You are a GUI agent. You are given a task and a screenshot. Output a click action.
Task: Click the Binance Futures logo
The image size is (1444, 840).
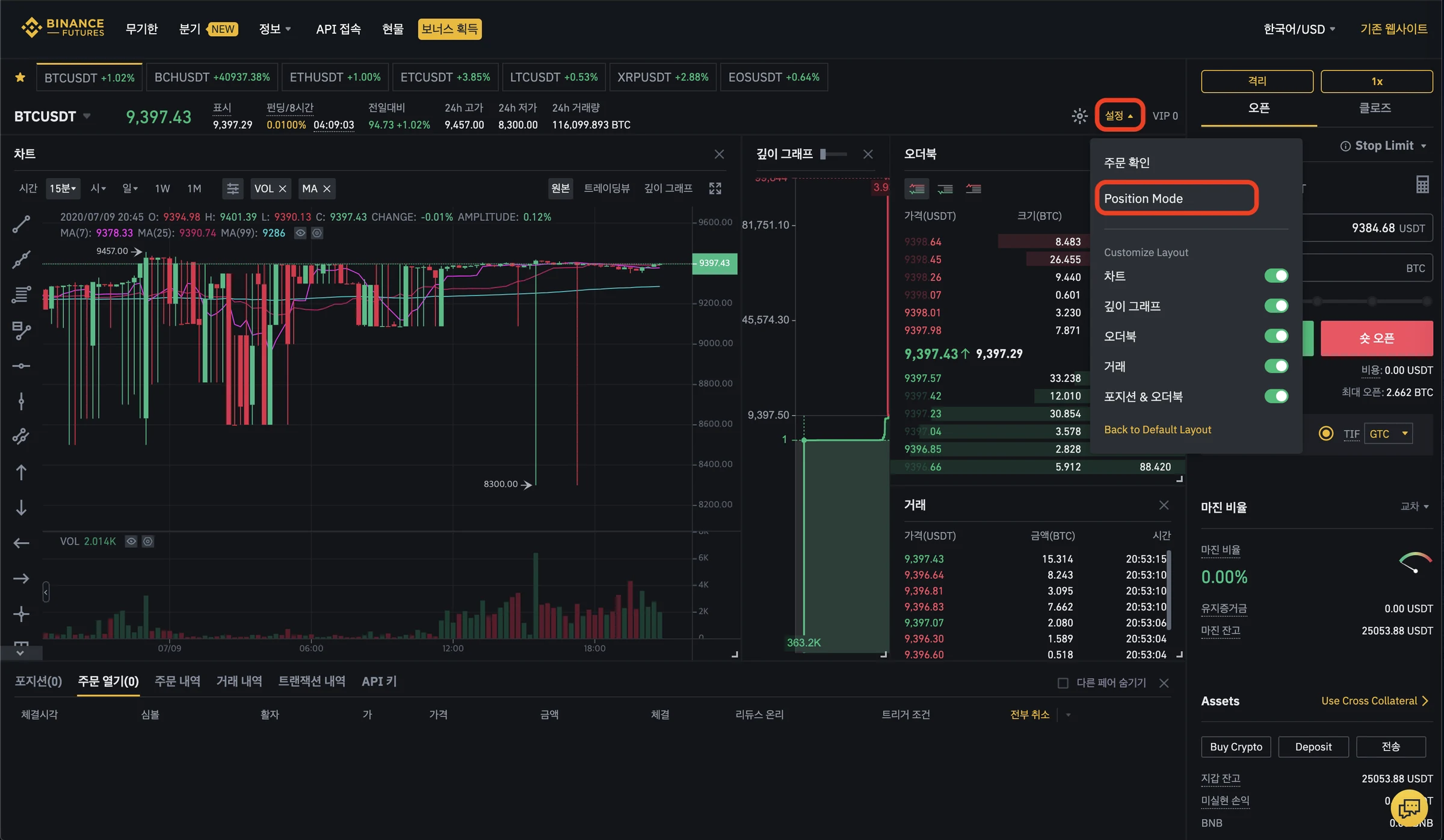pos(63,28)
